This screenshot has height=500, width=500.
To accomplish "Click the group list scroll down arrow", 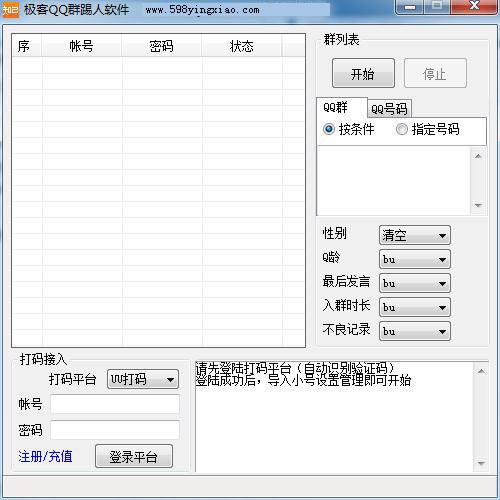I will (478, 205).
